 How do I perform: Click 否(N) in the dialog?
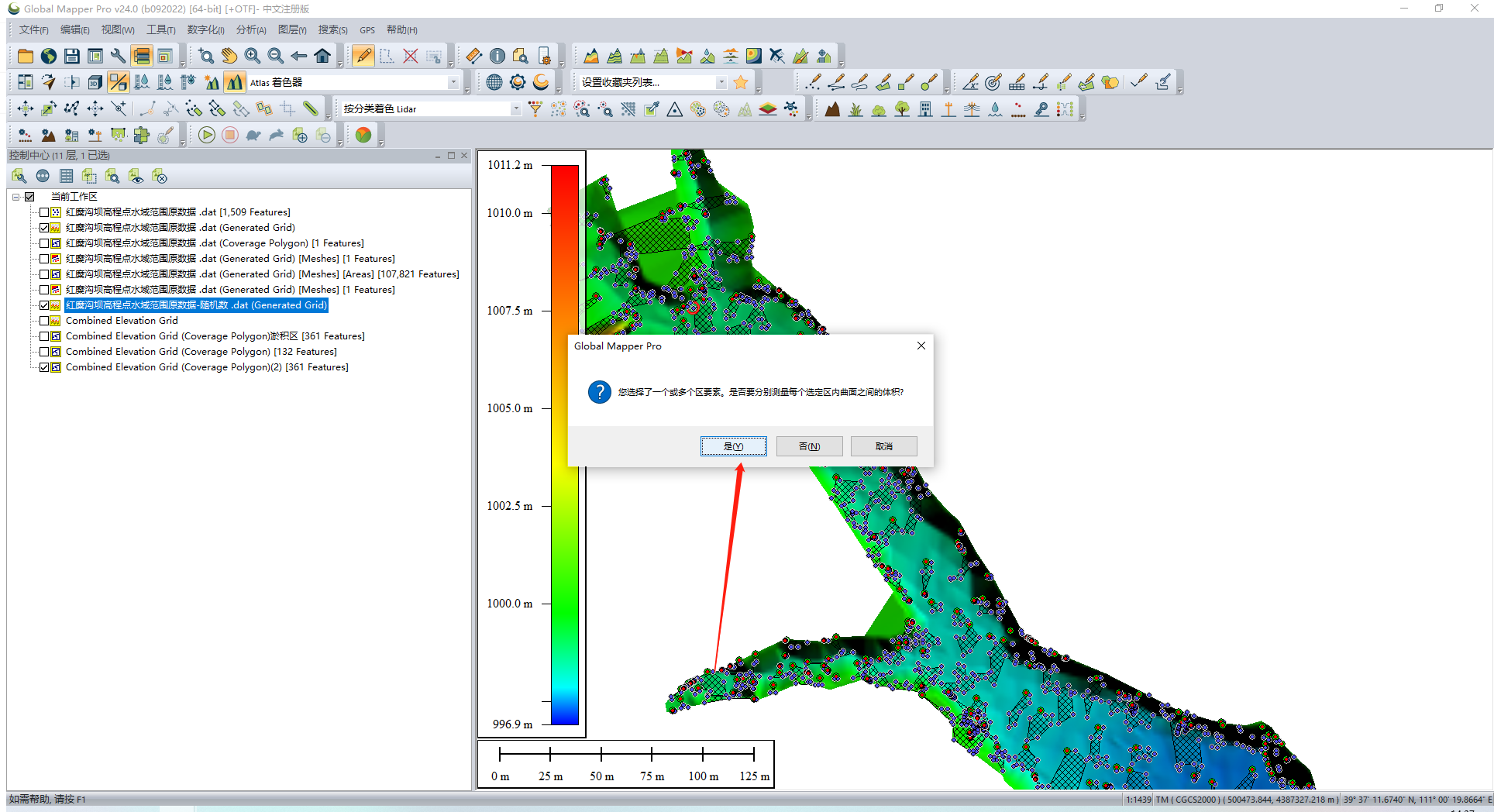809,446
